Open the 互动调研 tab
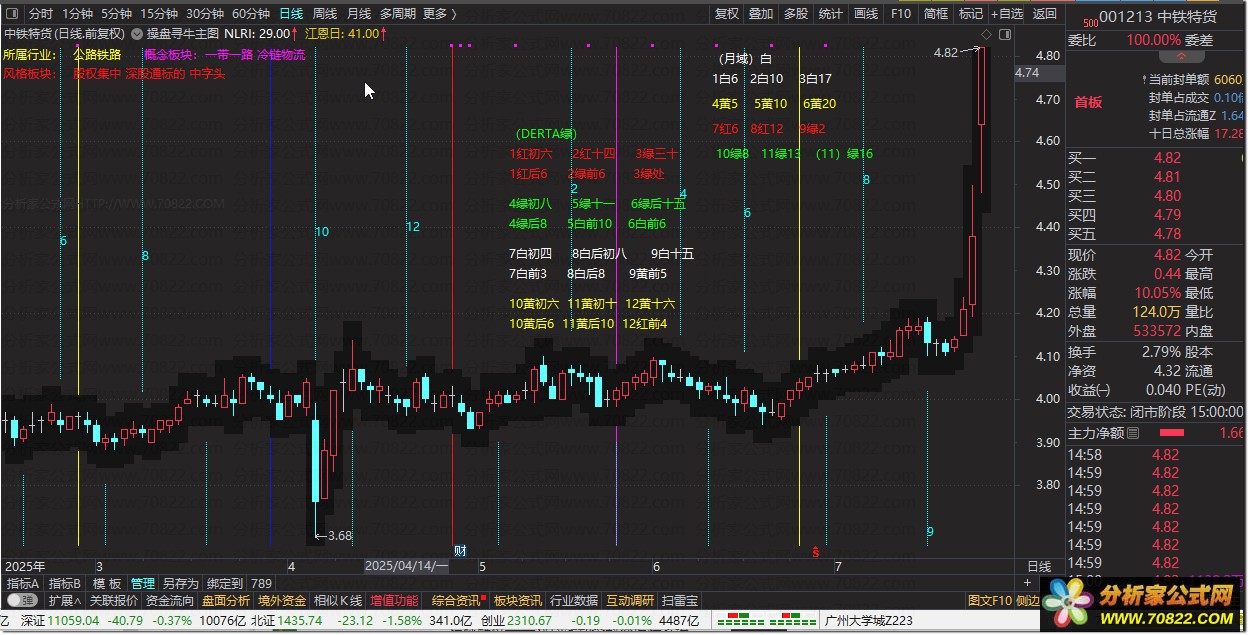Screen dimensions: 1250x635 click(630, 600)
